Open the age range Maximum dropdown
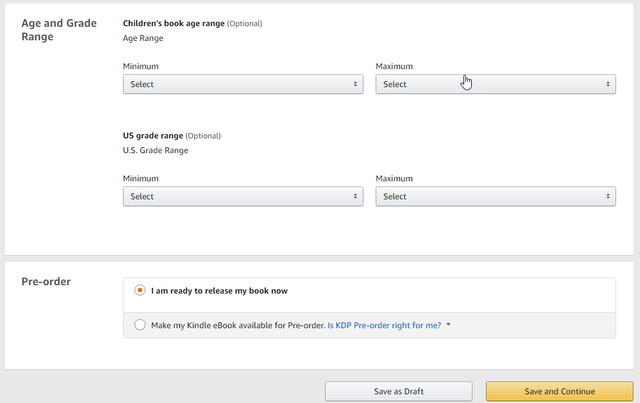This screenshot has height=403, width=640. pyautogui.click(x=496, y=84)
